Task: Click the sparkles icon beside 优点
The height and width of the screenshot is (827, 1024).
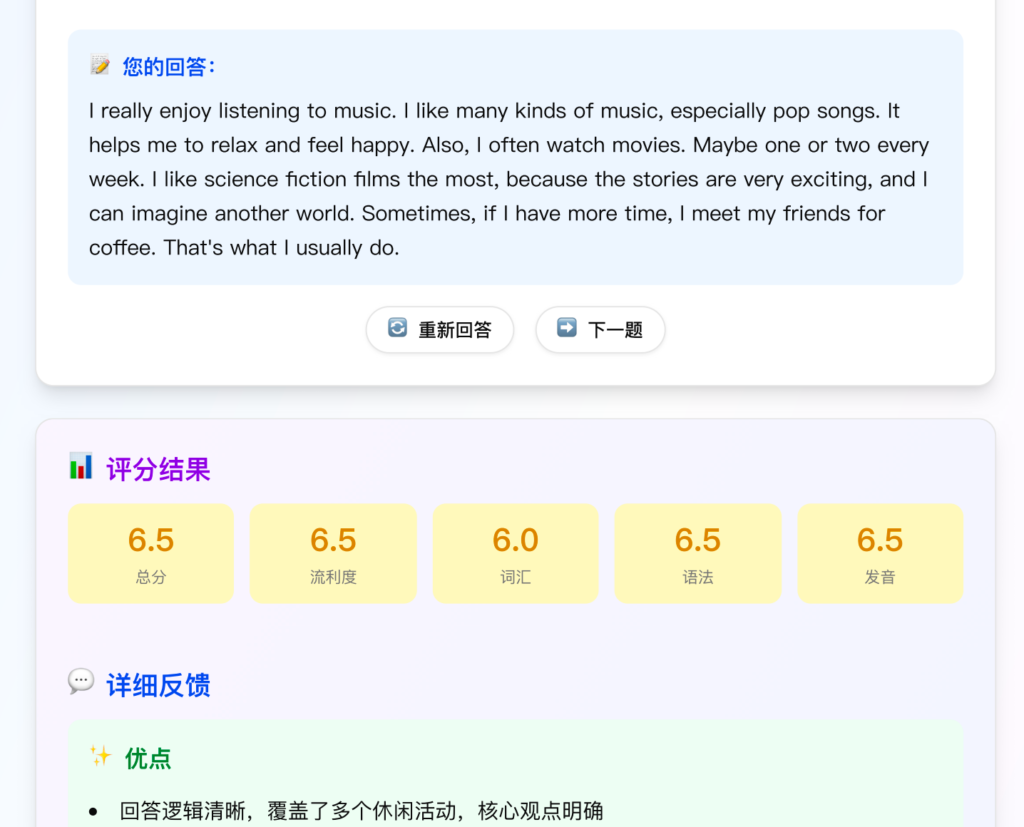Action: pyautogui.click(x=100, y=757)
